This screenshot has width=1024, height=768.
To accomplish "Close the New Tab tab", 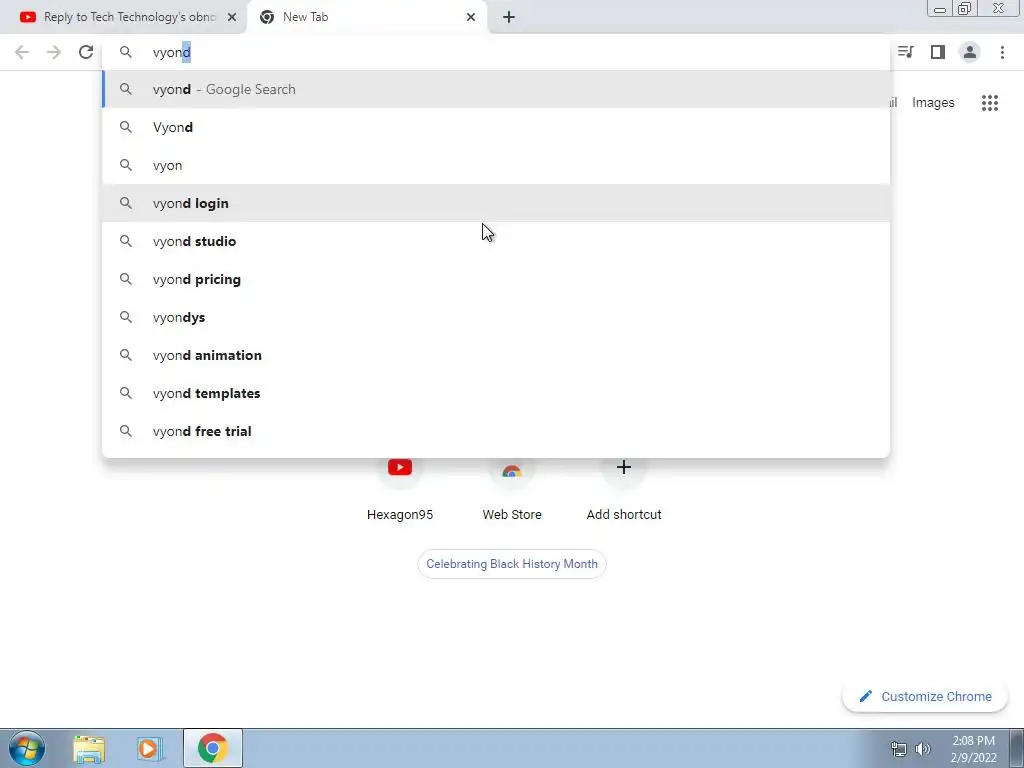I will 471,17.
